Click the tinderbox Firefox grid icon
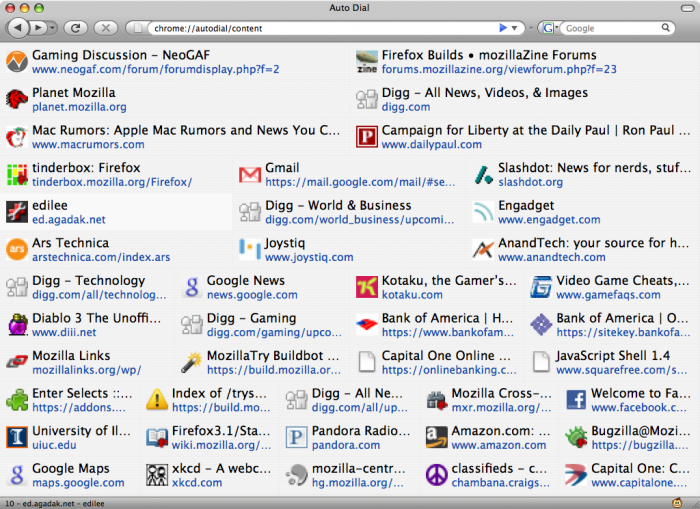 tap(17, 175)
